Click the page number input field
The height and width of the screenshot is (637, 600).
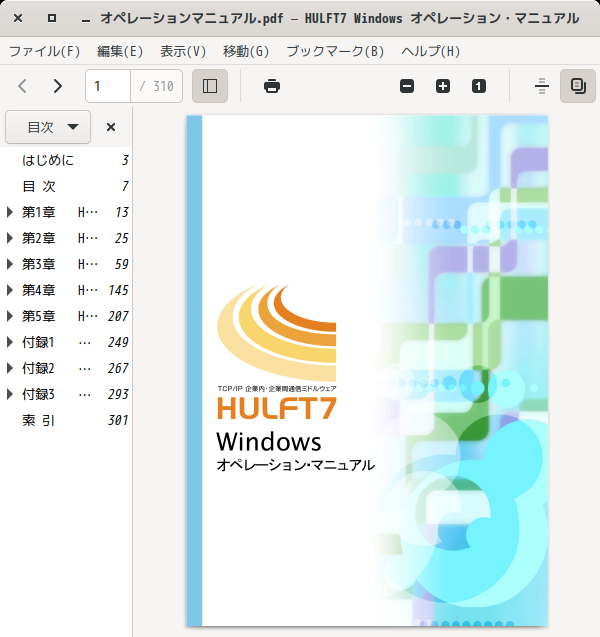tap(108, 86)
